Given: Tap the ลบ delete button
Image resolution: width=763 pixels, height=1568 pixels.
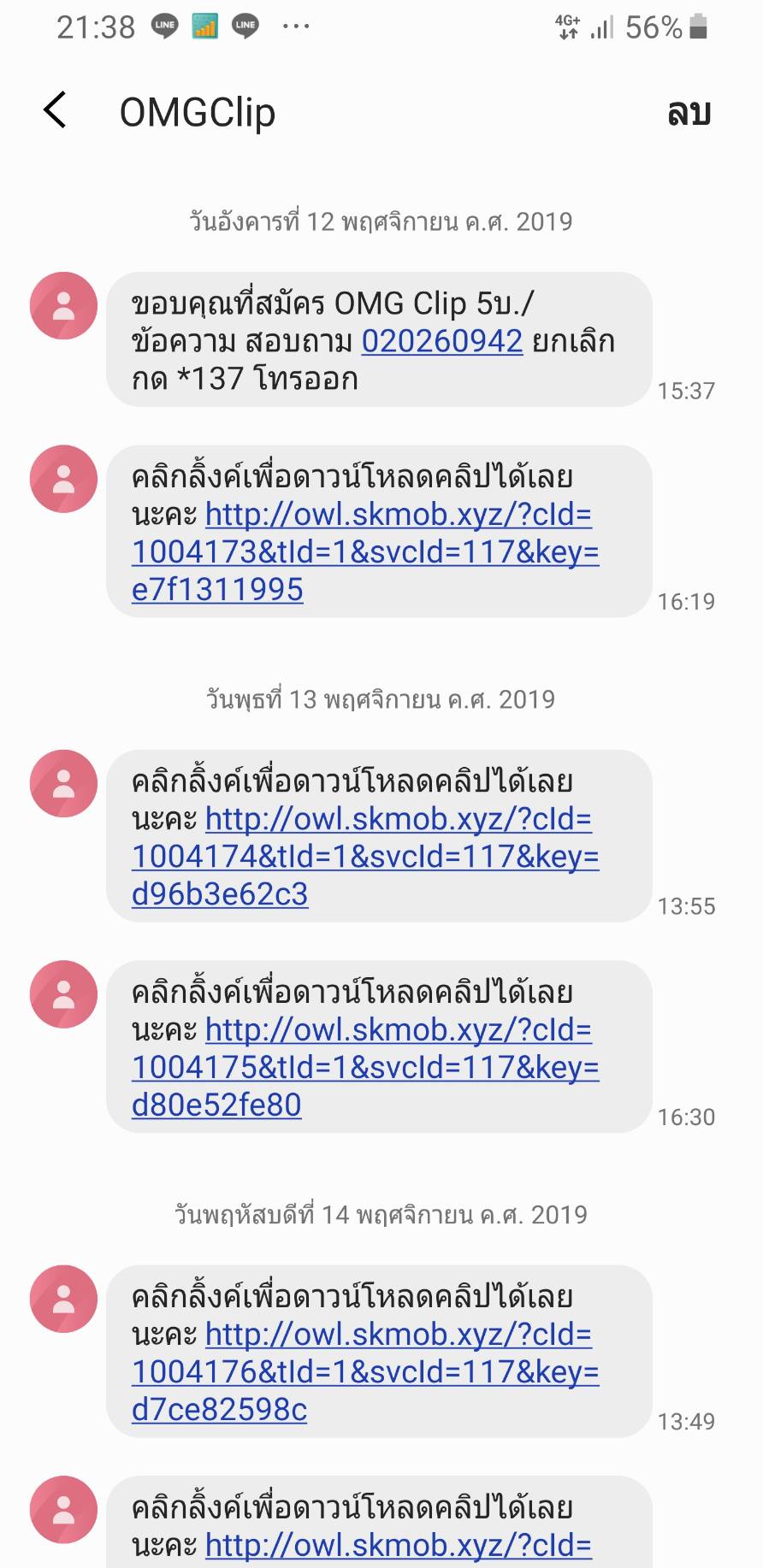Looking at the screenshot, I should 689,112.
